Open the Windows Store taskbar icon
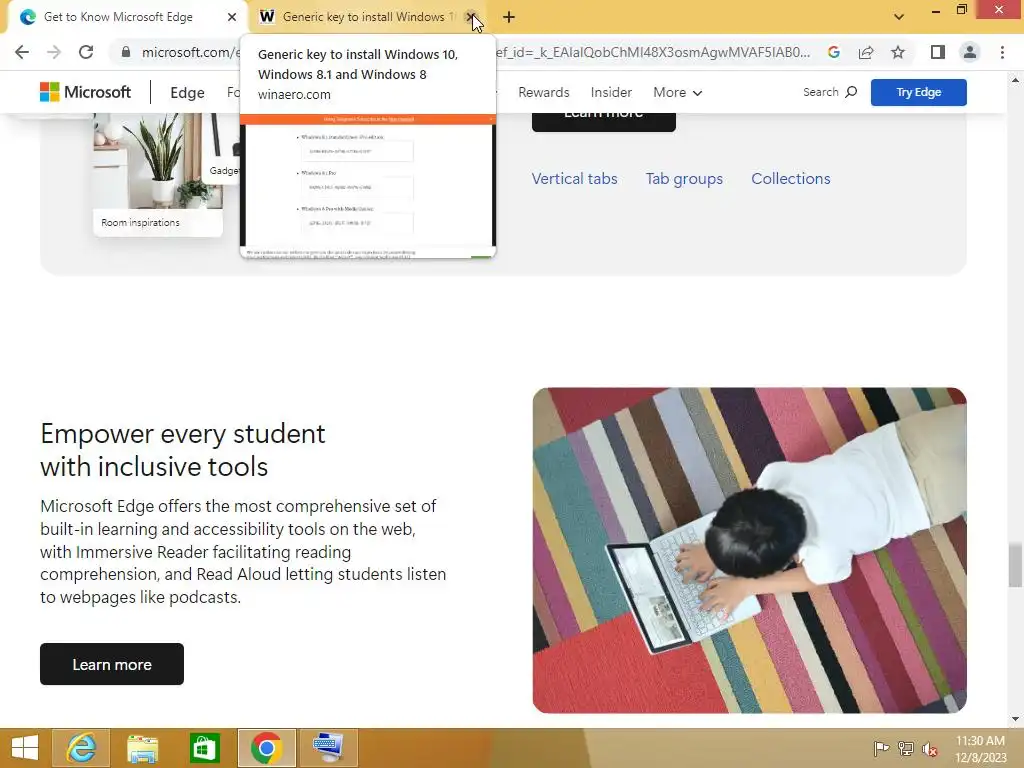 (204, 748)
